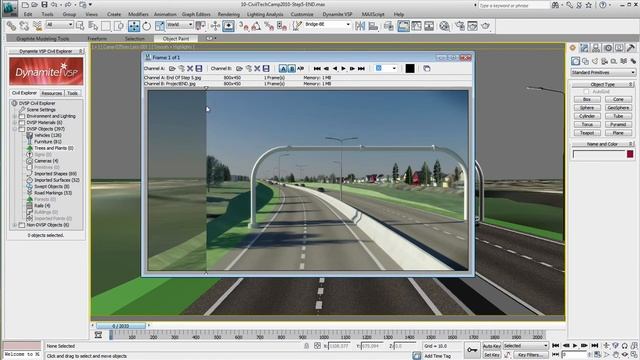The width and height of the screenshot is (640, 360).
Task: Toggle Channel B display in RAM Player
Action: click(291, 69)
